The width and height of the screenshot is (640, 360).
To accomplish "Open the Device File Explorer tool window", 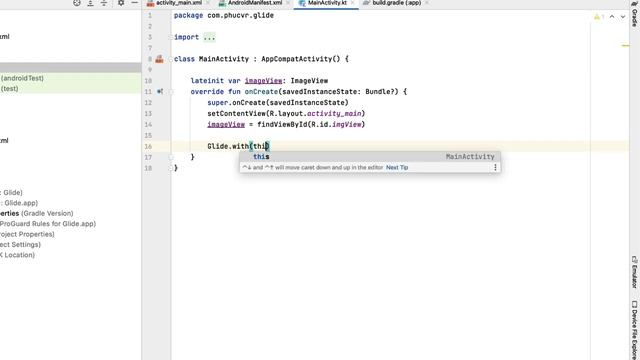I will 634,330.
